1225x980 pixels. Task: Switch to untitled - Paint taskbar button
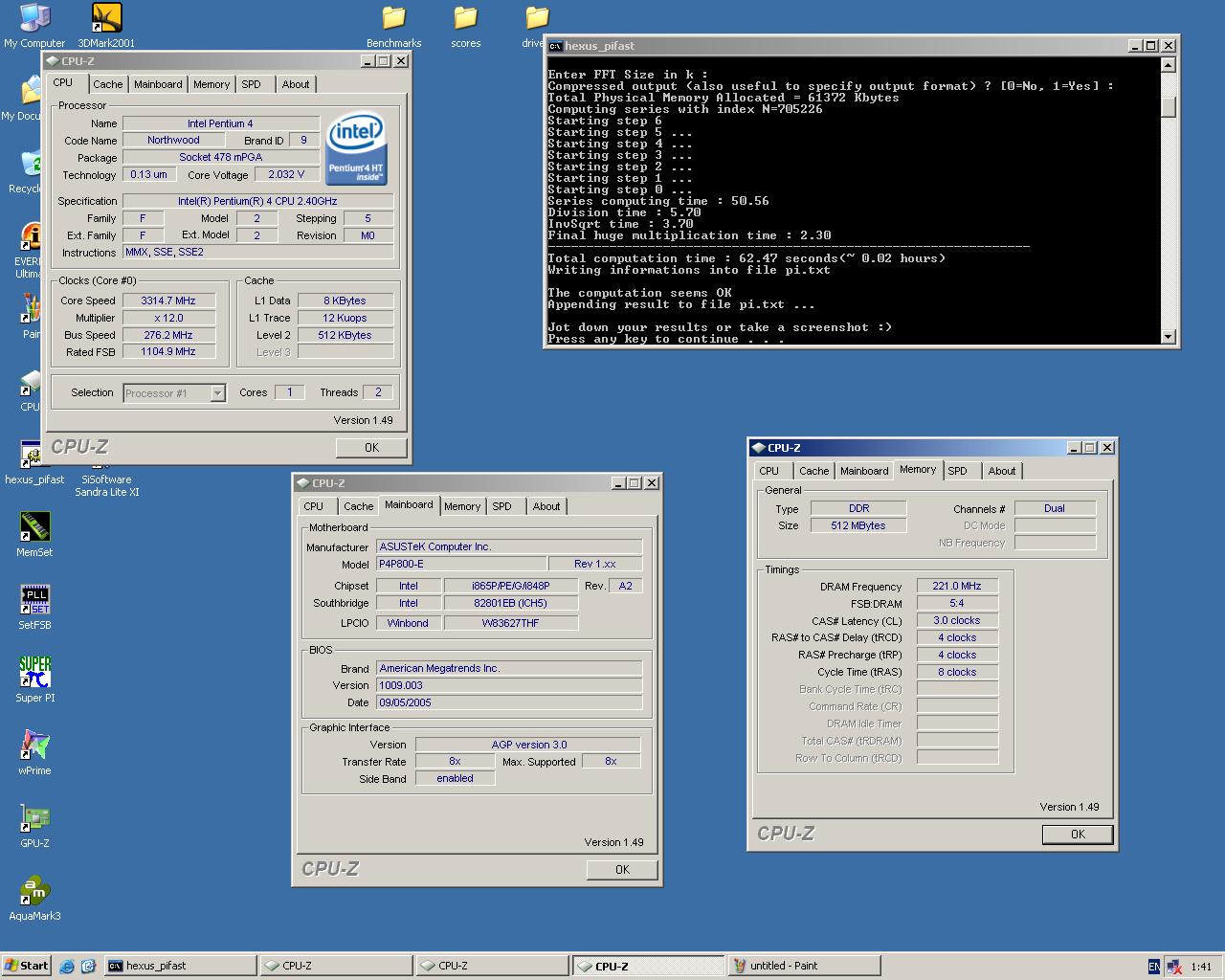click(804, 966)
